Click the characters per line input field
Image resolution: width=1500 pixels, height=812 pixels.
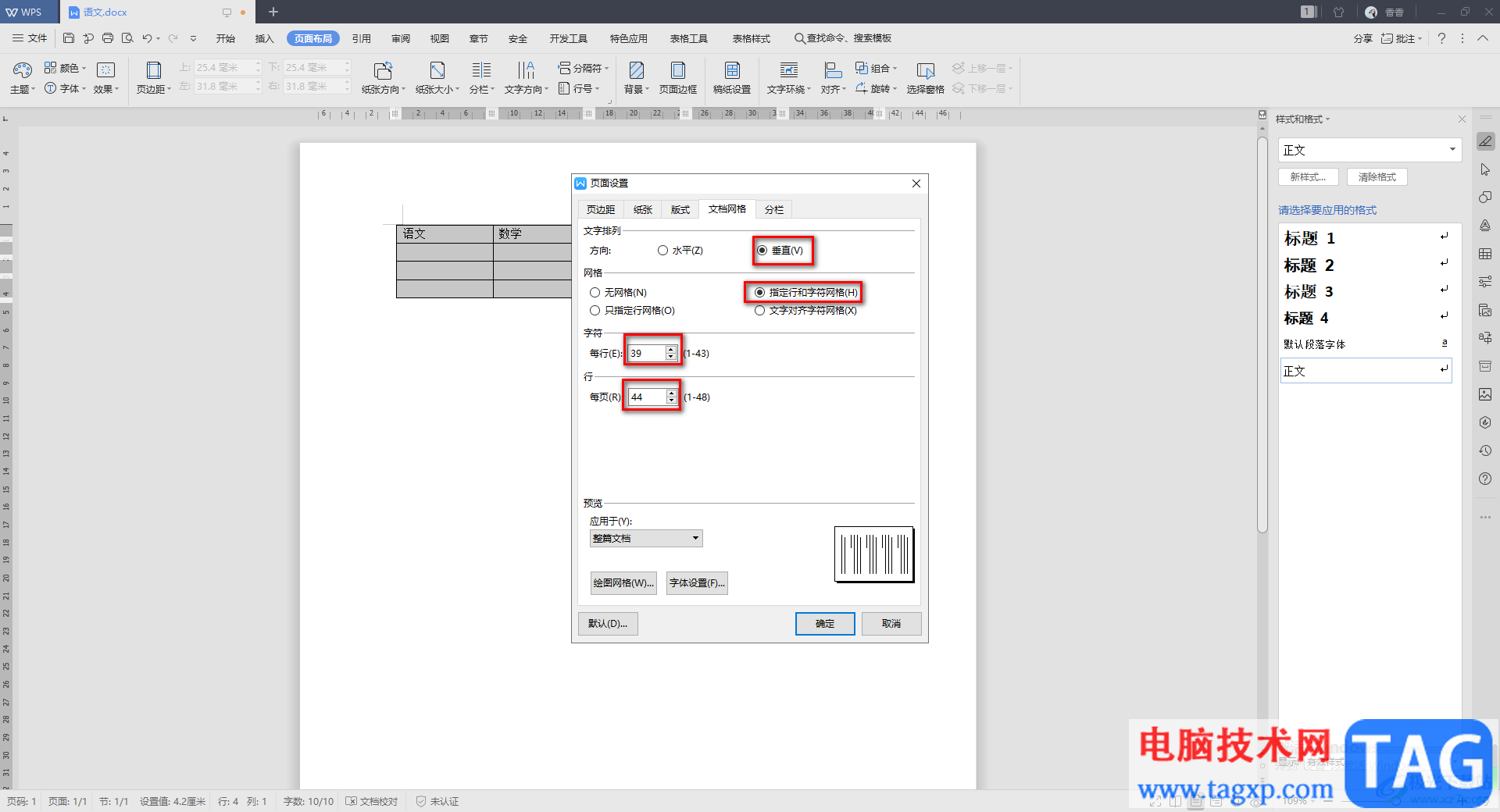click(x=646, y=354)
